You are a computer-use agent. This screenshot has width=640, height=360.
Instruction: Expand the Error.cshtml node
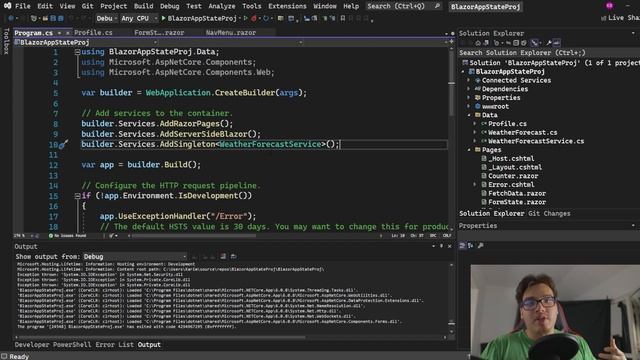tap(475, 185)
